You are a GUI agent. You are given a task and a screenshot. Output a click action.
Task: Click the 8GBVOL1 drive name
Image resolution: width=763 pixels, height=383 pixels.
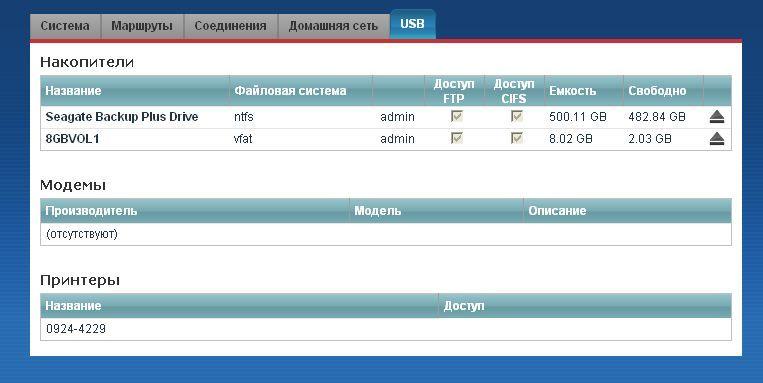pyautogui.click(x=72, y=139)
